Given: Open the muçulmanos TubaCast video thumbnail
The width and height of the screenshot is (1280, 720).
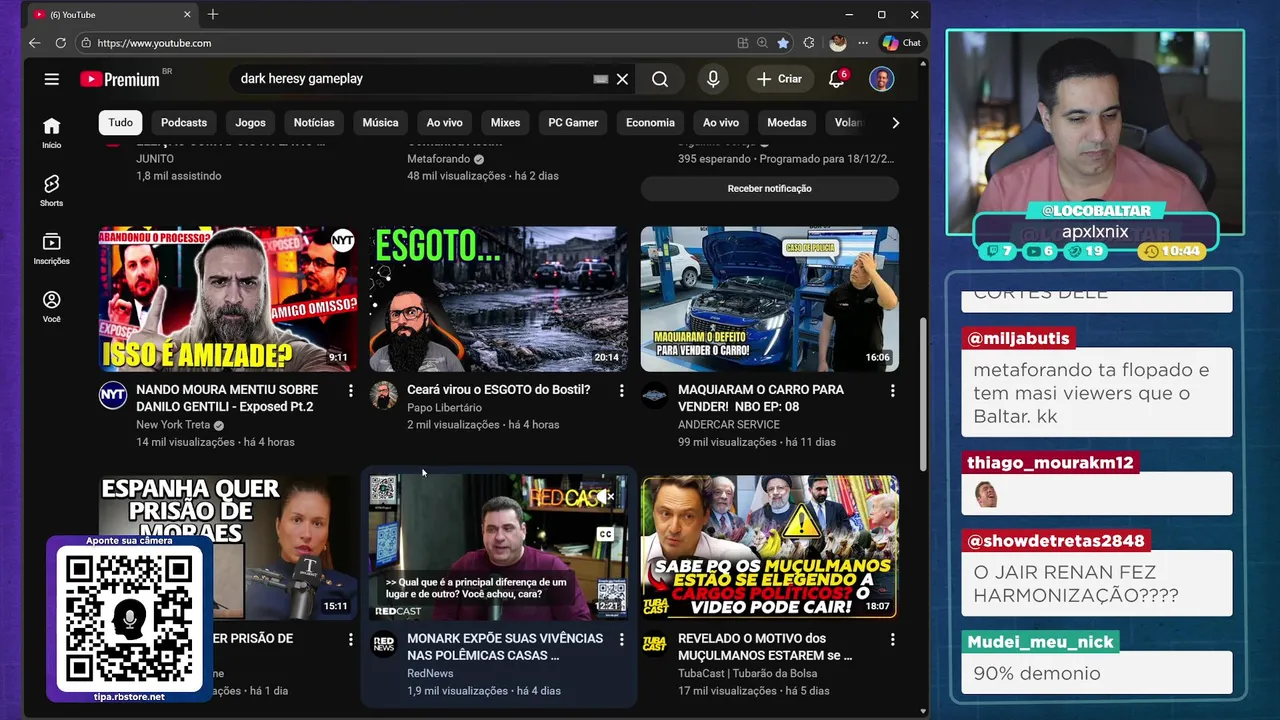Looking at the screenshot, I should (x=770, y=548).
